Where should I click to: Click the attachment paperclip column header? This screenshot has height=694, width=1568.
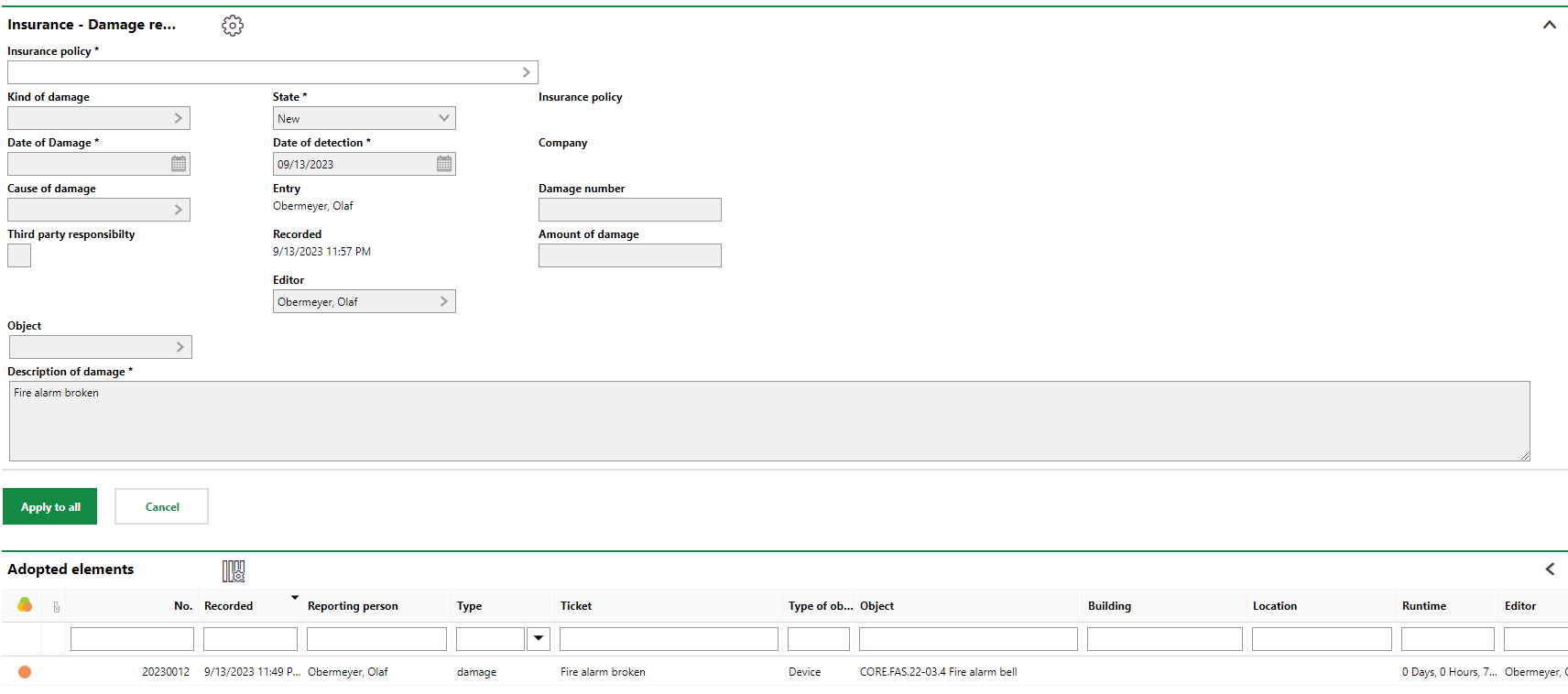tap(56, 606)
